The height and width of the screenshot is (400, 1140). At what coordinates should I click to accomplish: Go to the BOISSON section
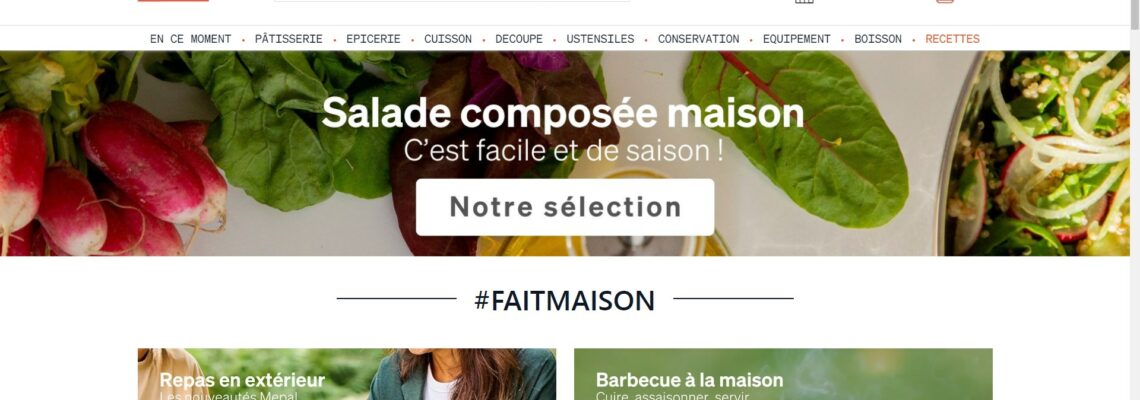coord(878,39)
